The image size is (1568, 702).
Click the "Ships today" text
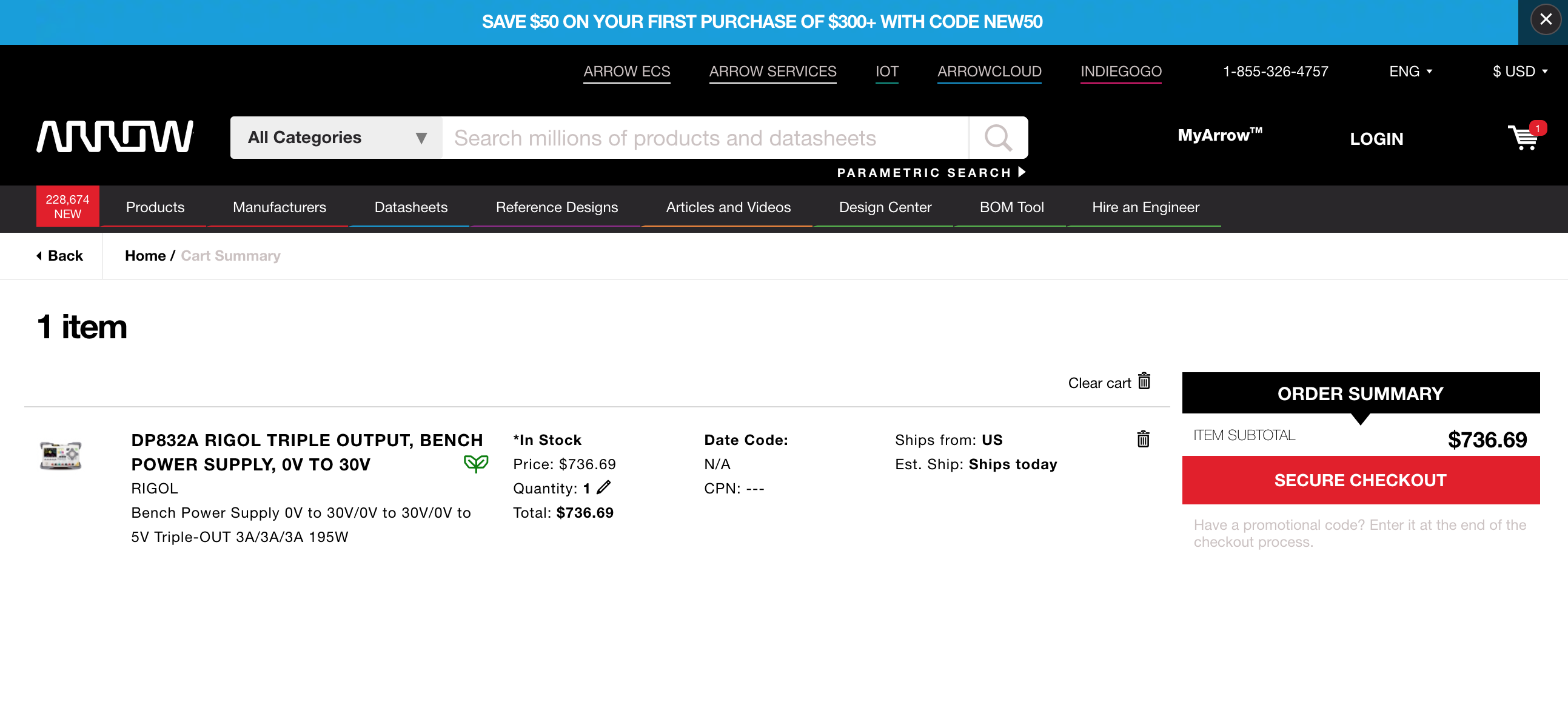coord(1013,464)
